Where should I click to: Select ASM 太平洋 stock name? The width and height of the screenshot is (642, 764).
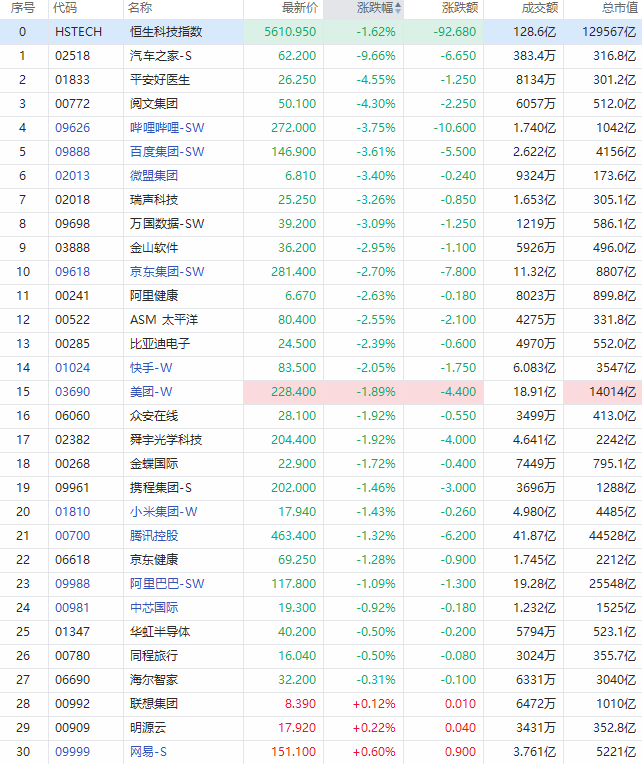(x=164, y=320)
